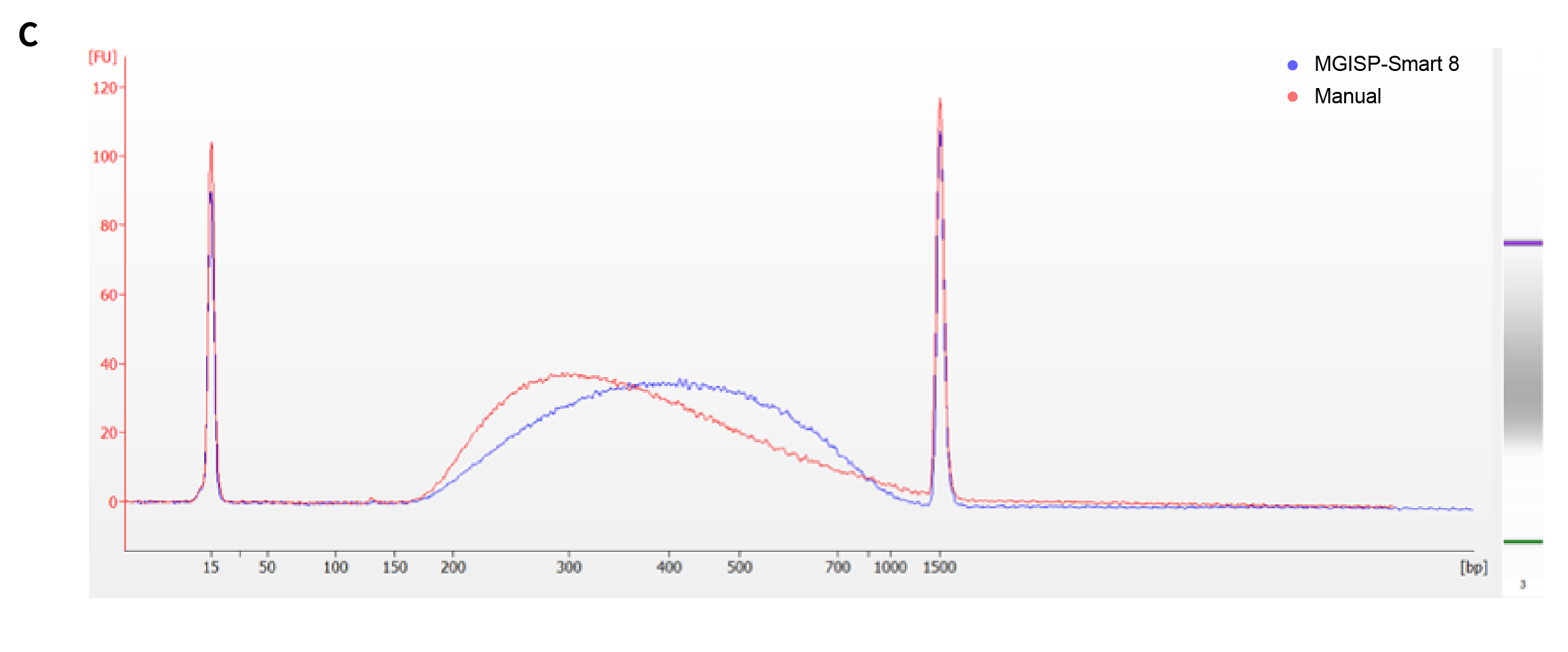Image resolution: width=1568 pixels, height=652 pixels.
Task: Click the purple upper marker band in gel lane
Action: [1522, 243]
